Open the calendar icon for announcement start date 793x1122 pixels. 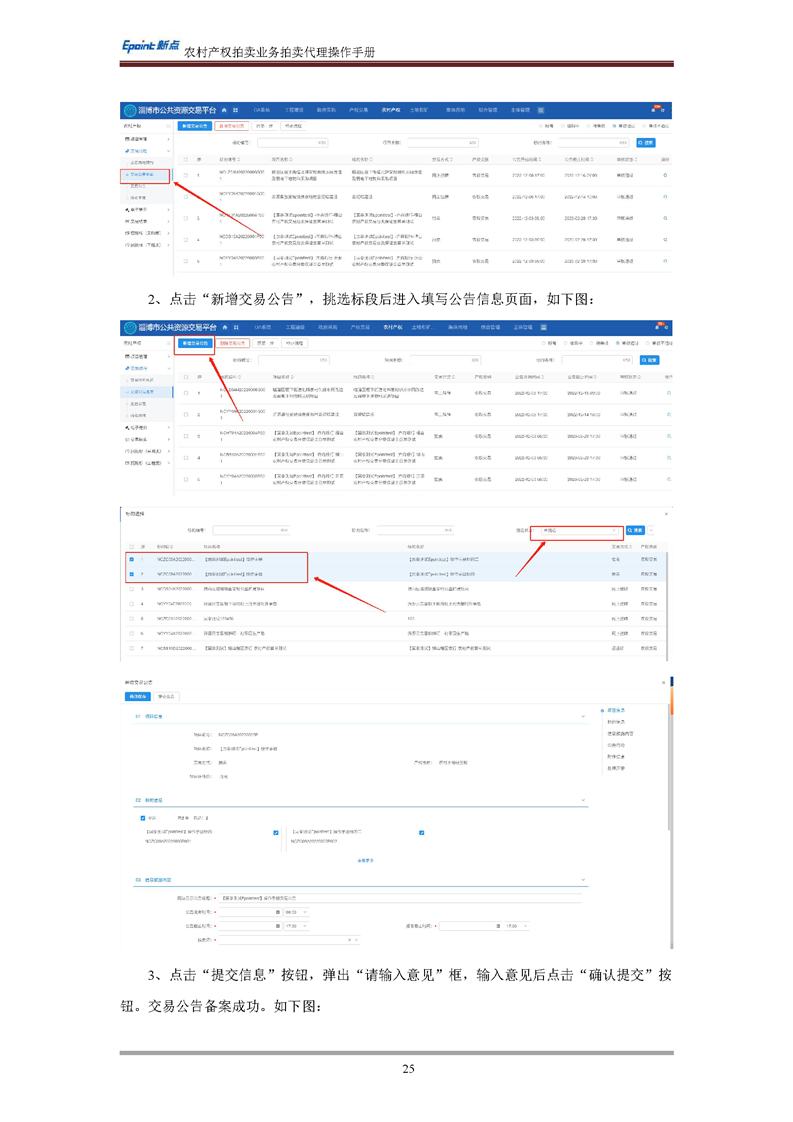pos(278,912)
